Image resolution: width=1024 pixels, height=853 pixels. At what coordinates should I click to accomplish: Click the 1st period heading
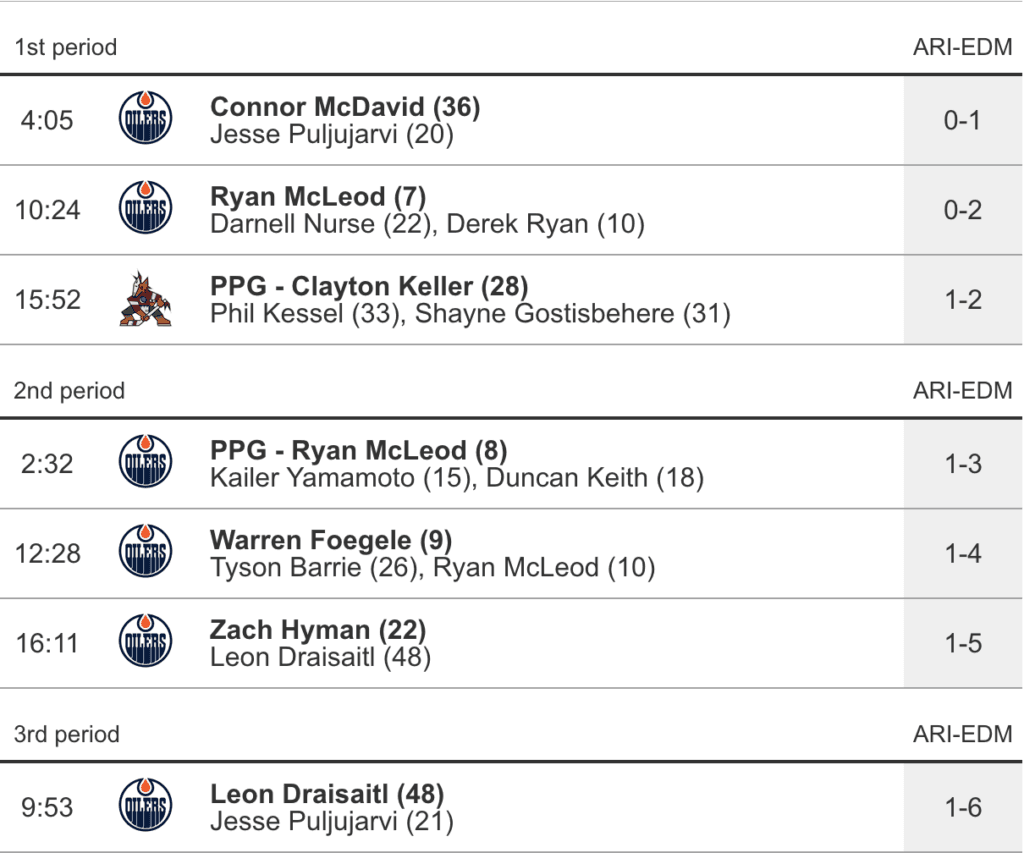66,47
